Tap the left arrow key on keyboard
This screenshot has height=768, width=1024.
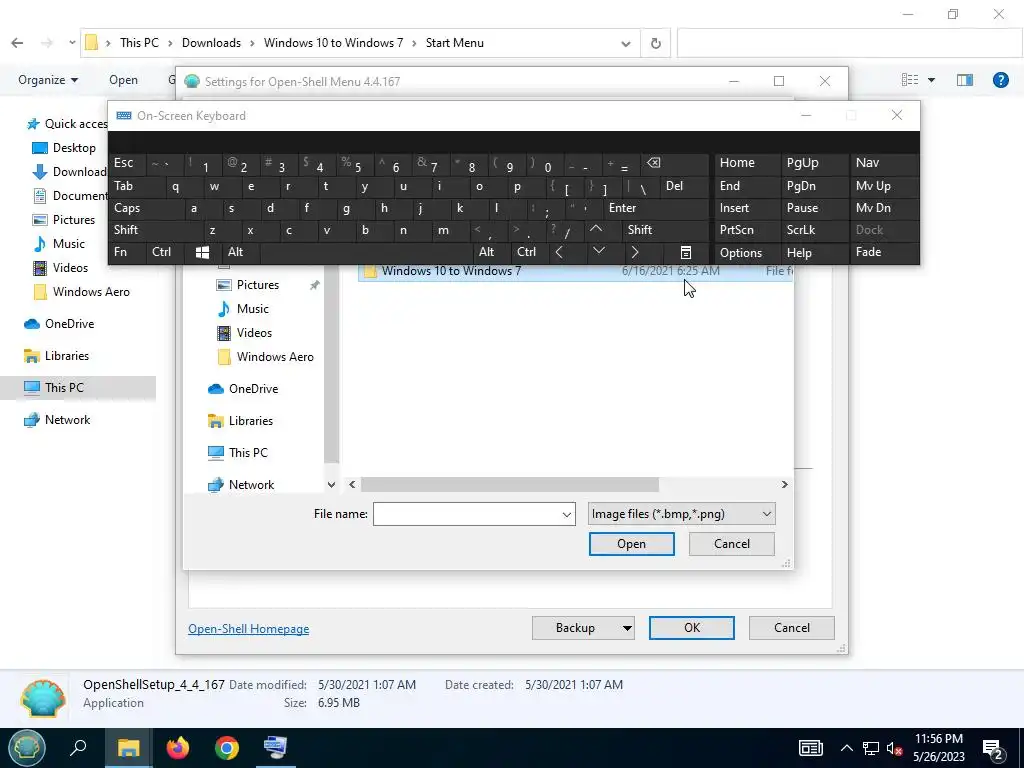point(560,252)
